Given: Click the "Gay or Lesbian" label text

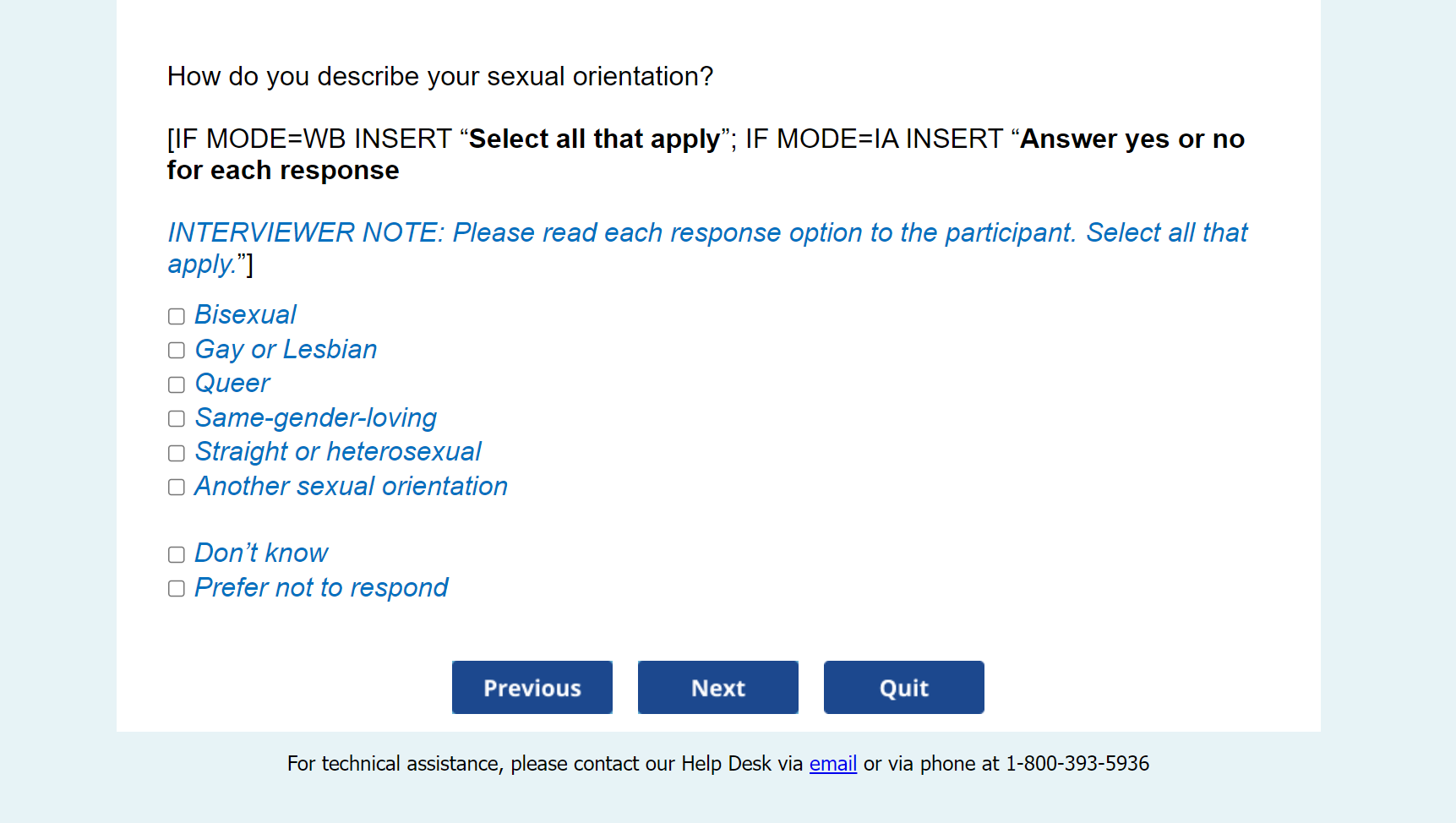Looking at the screenshot, I should 286,350.
